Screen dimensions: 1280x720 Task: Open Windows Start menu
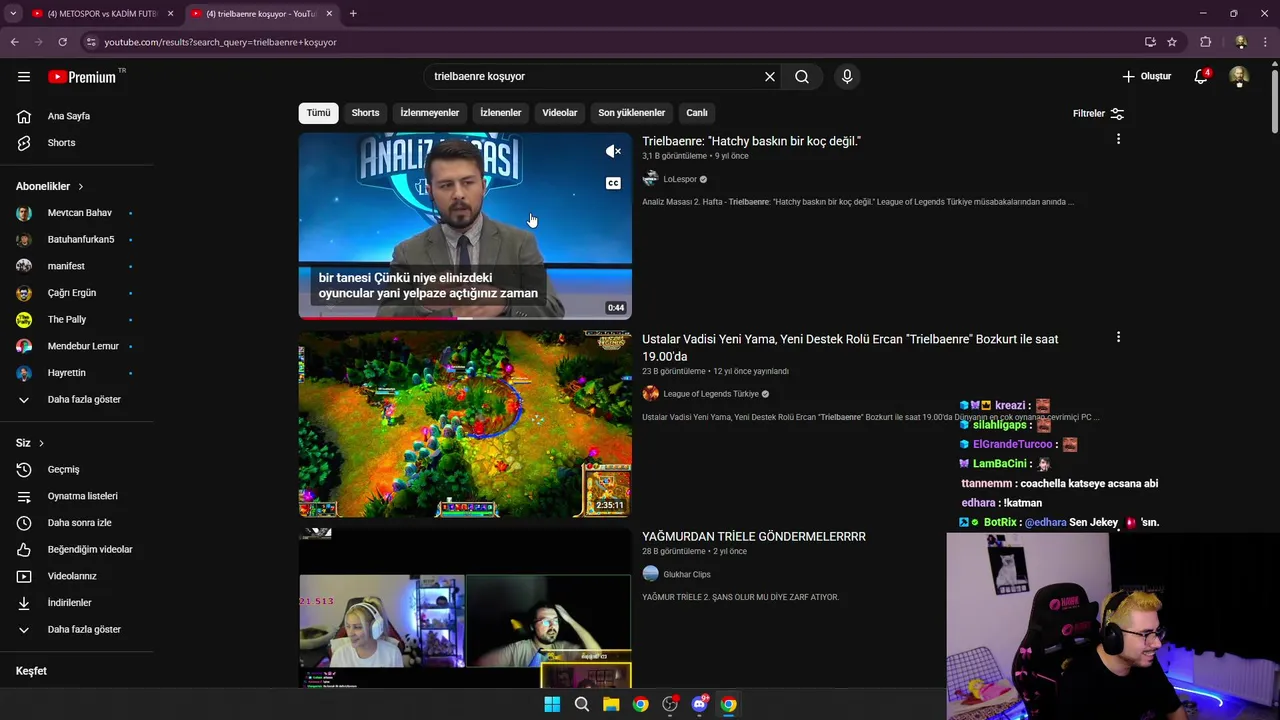(x=552, y=704)
